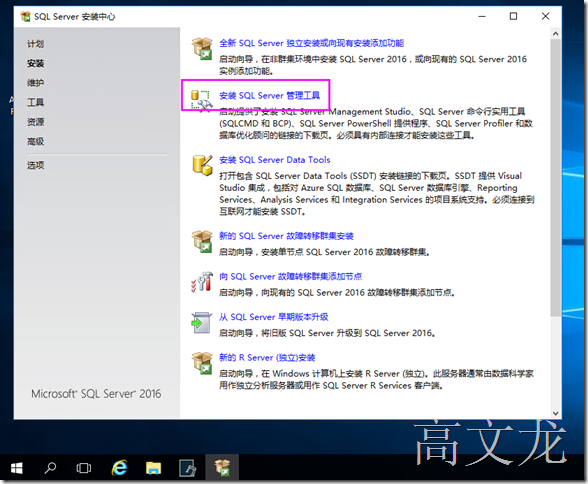588x484 pixels.
Task: Open File Explorer from taskbar
Action: [x=153, y=468]
